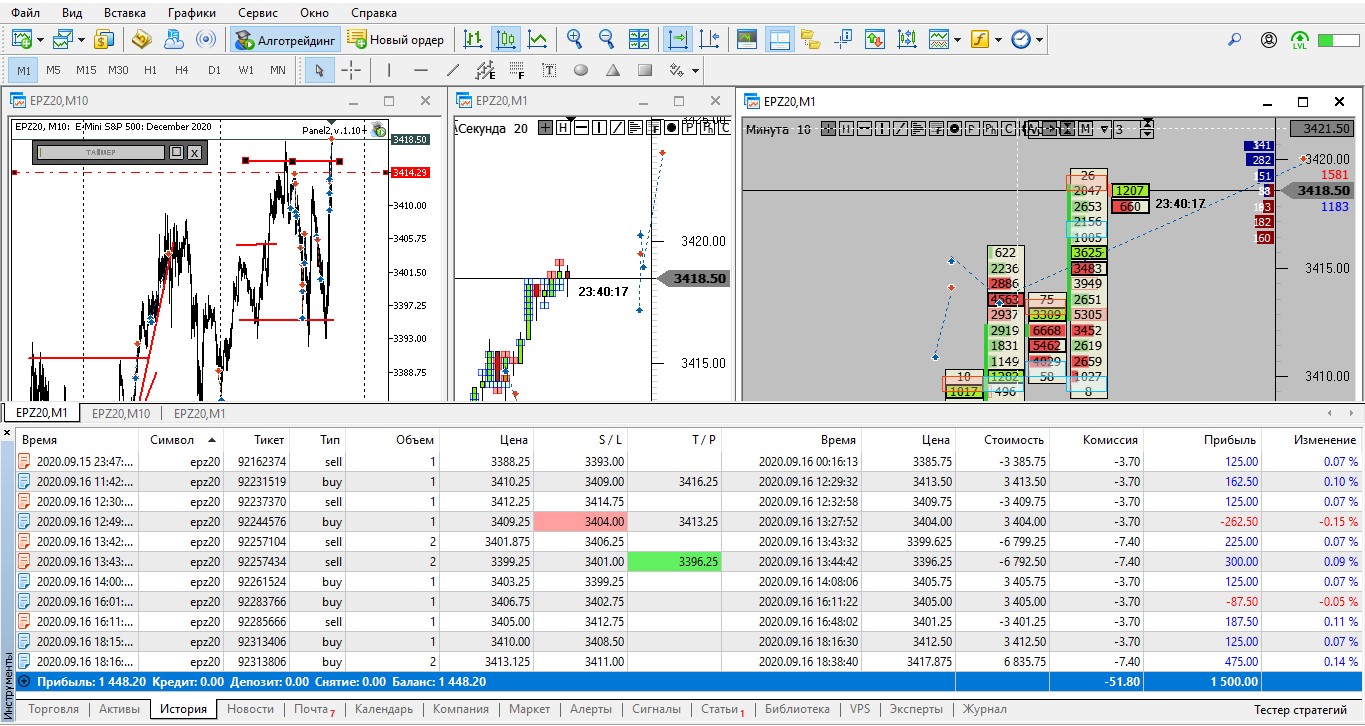The image size is (1365, 726).
Task: Select the H4 timeframe
Action: [182, 70]
